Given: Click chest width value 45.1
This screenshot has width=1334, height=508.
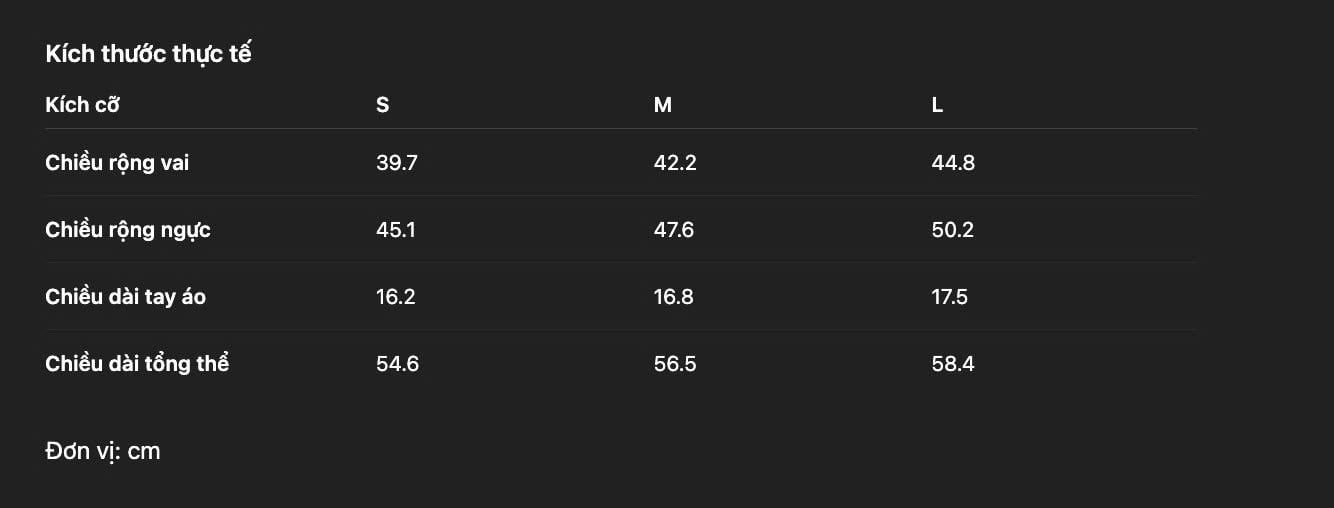Looking at the screenshot, I should click(x=396, y=230).
